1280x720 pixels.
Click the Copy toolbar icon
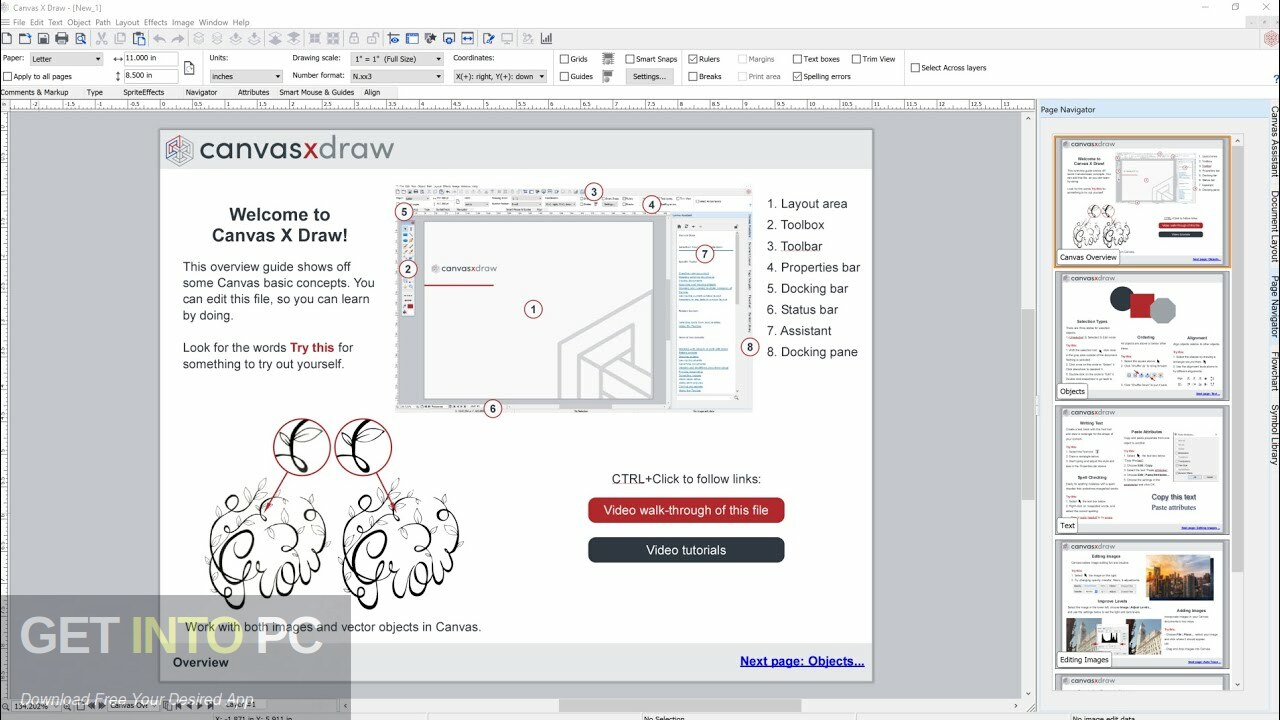click(x=119, y=39)
